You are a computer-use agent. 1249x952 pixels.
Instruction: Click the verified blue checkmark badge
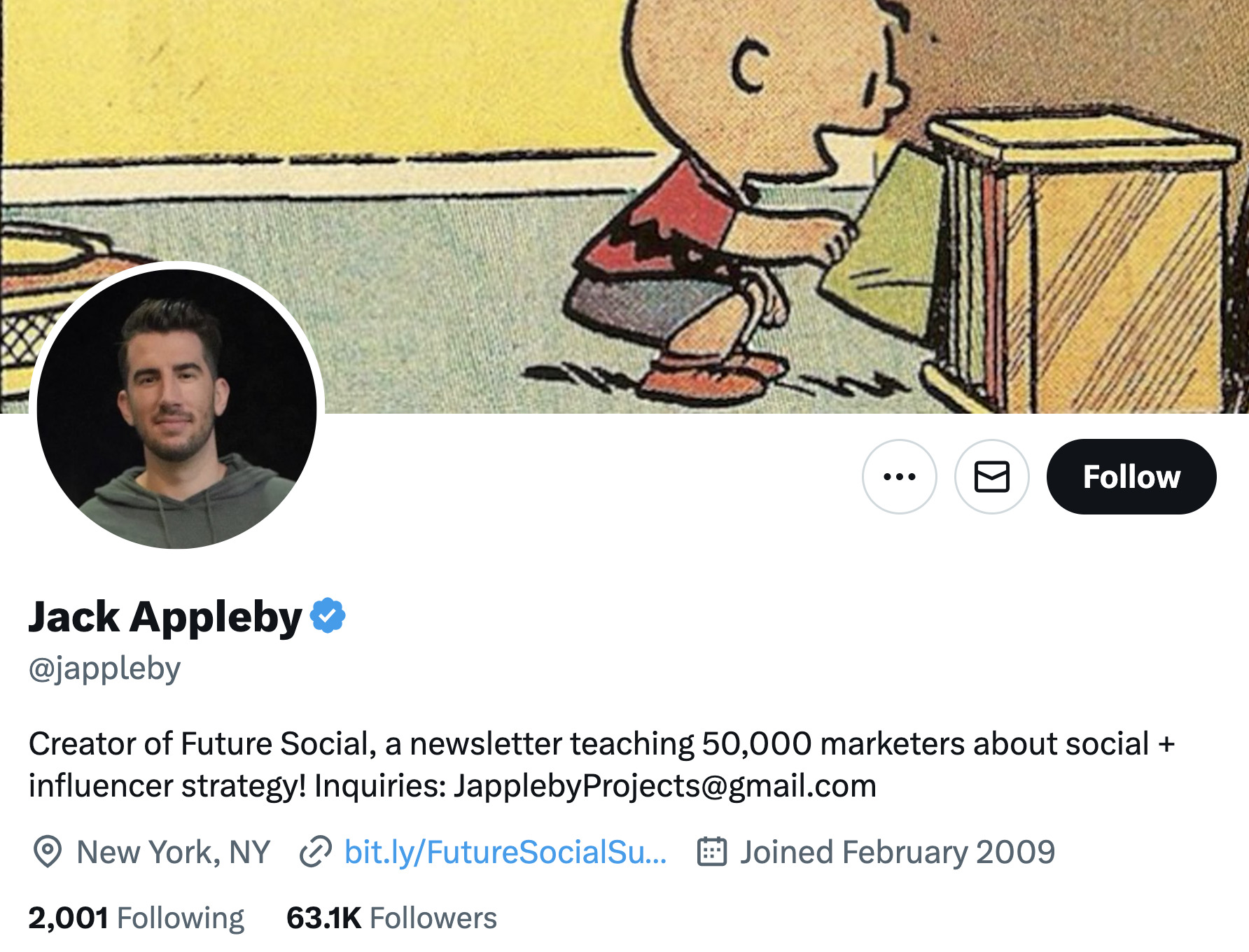coord(326,615)
